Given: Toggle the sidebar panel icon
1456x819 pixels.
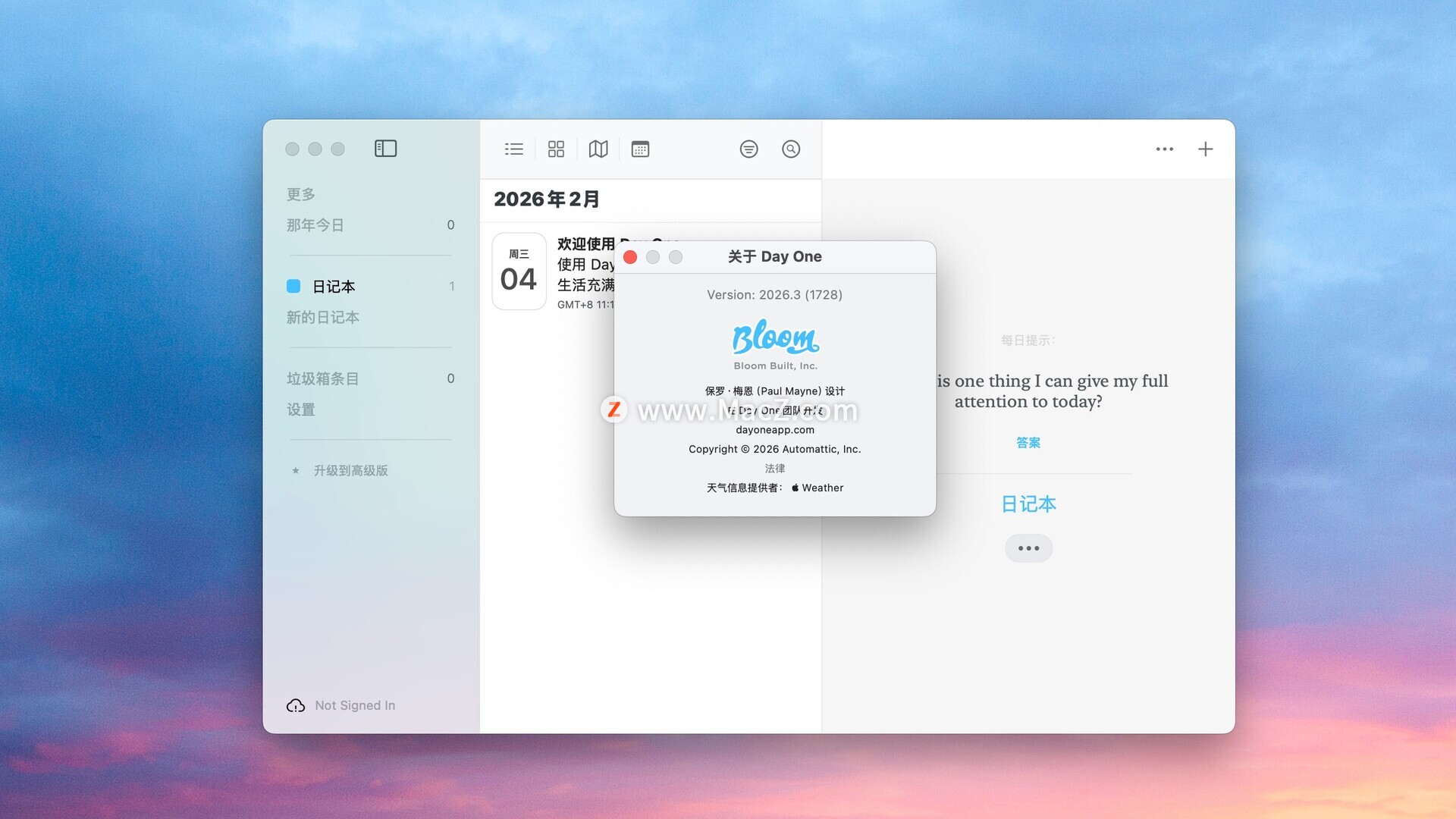Looking at the screenshot, I should click(385, 149).
